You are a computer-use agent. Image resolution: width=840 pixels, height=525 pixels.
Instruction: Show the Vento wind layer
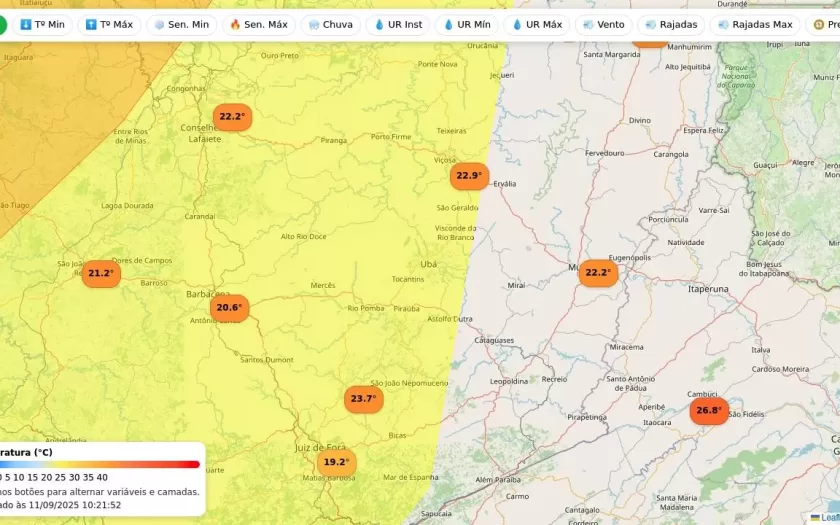tap(603, 24)
